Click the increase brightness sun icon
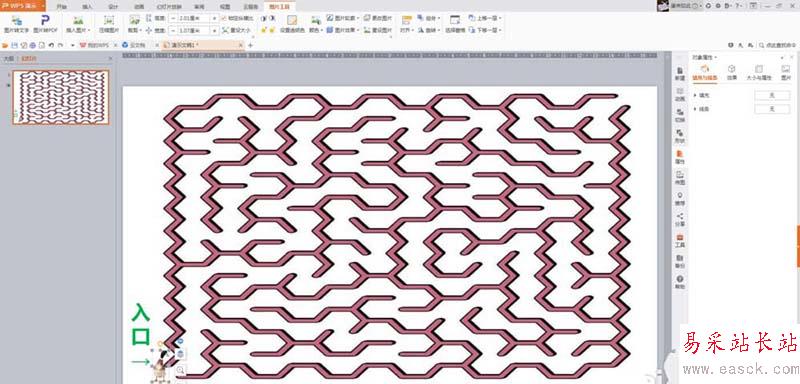800x384 pixels. pos(264,30)
